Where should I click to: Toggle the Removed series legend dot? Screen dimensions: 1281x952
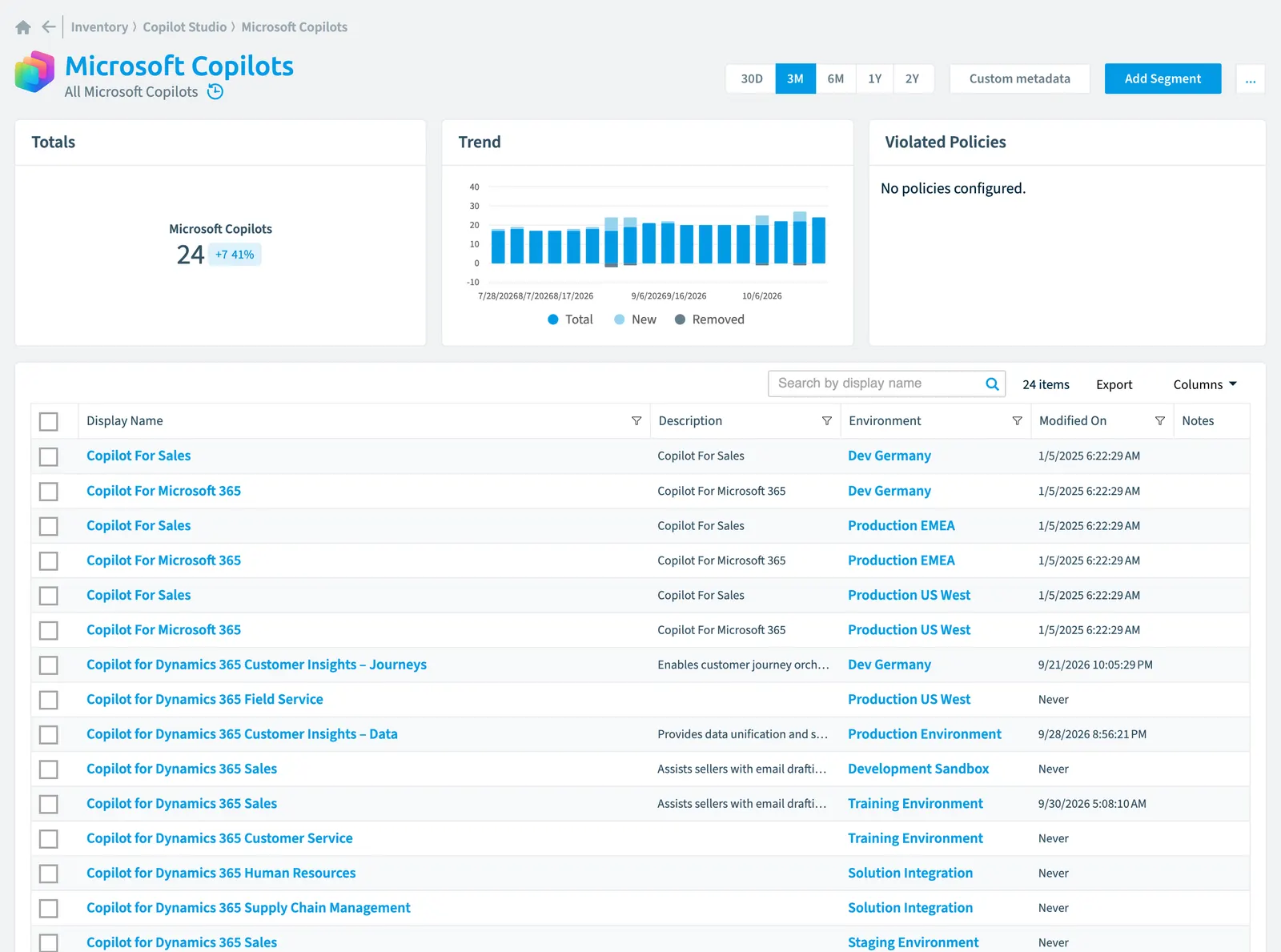tap(680, 319)
